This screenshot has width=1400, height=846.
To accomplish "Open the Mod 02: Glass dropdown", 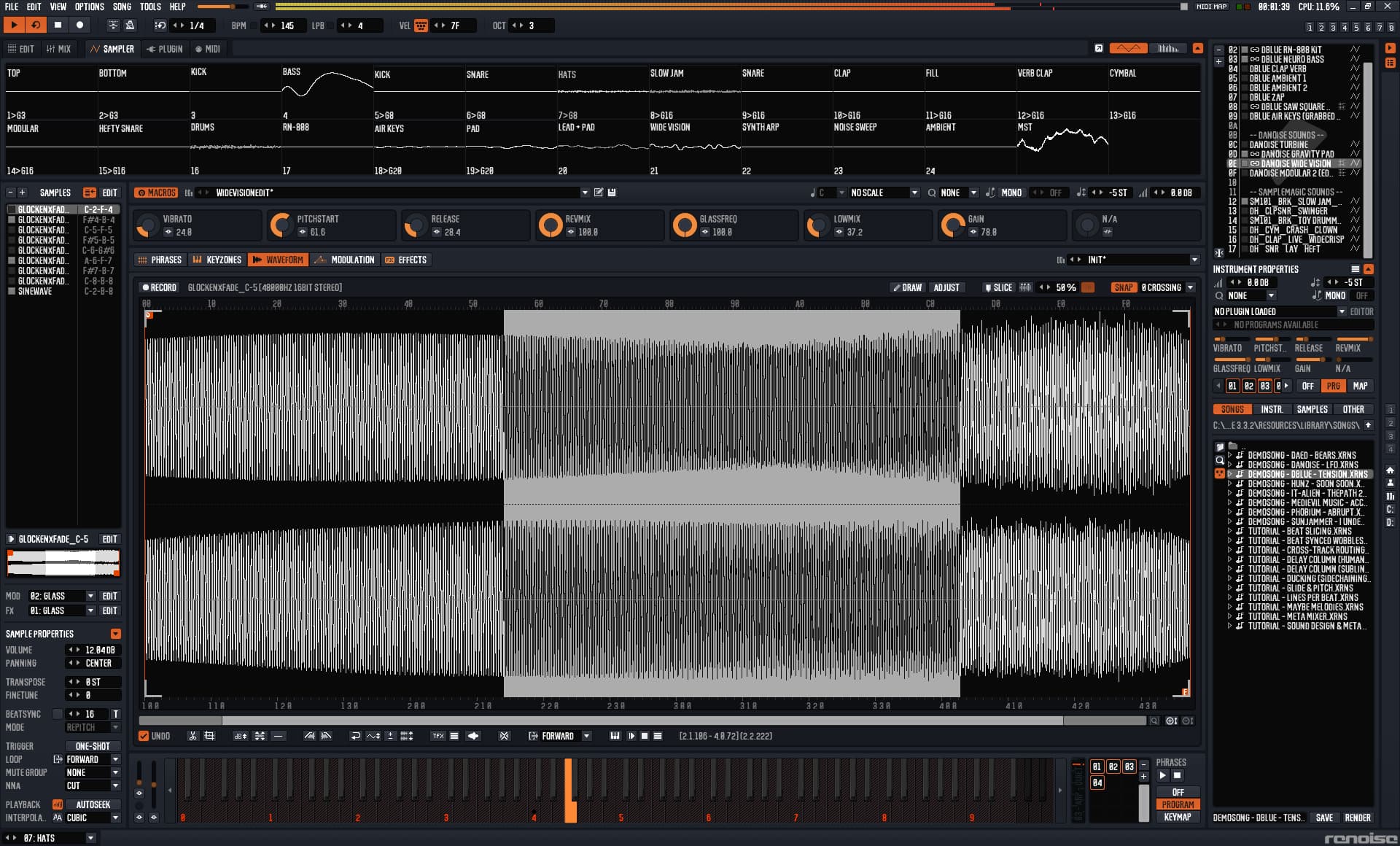I will pyautogui.click(x=62, y=596).
